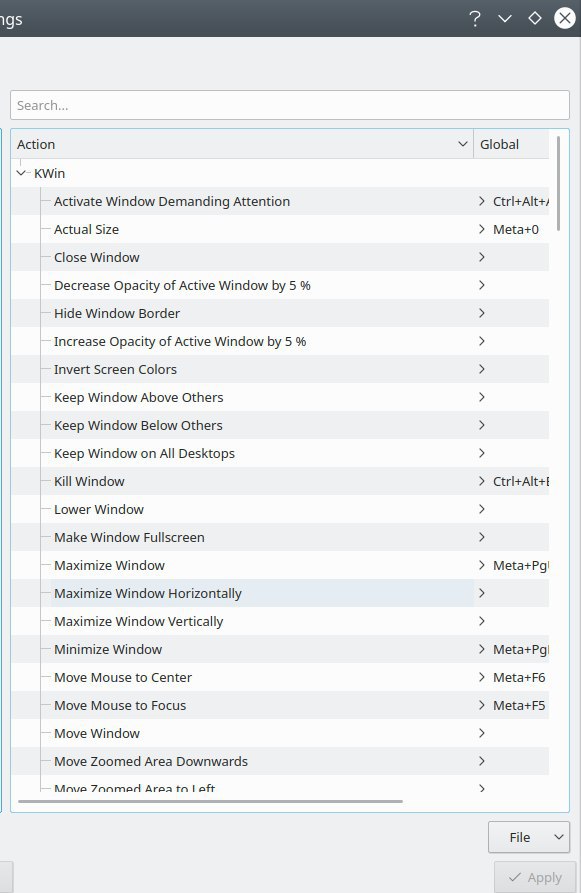Select the Lower Window action
The width and height of the screenshot is (581, 893).
click(99, 509)
